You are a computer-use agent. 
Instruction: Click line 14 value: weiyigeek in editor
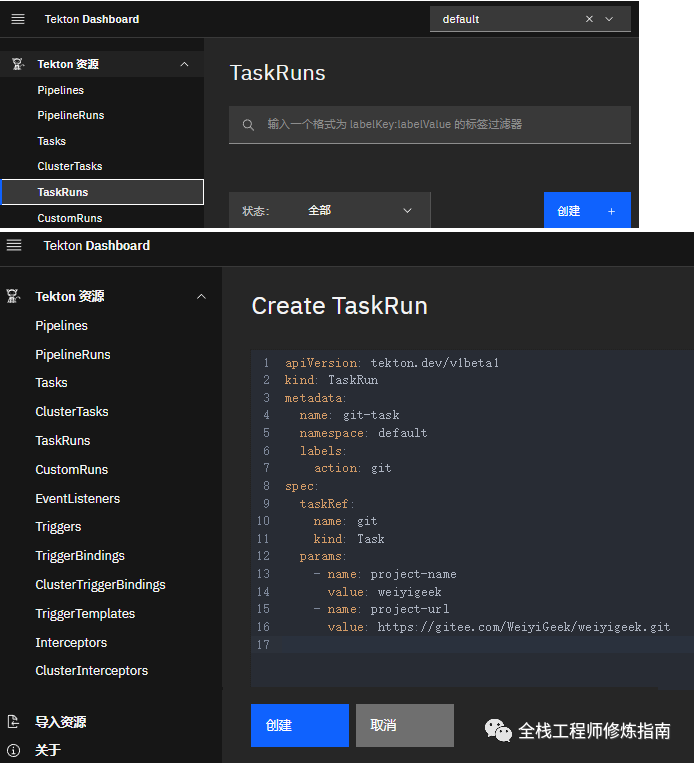pos(384,592)
